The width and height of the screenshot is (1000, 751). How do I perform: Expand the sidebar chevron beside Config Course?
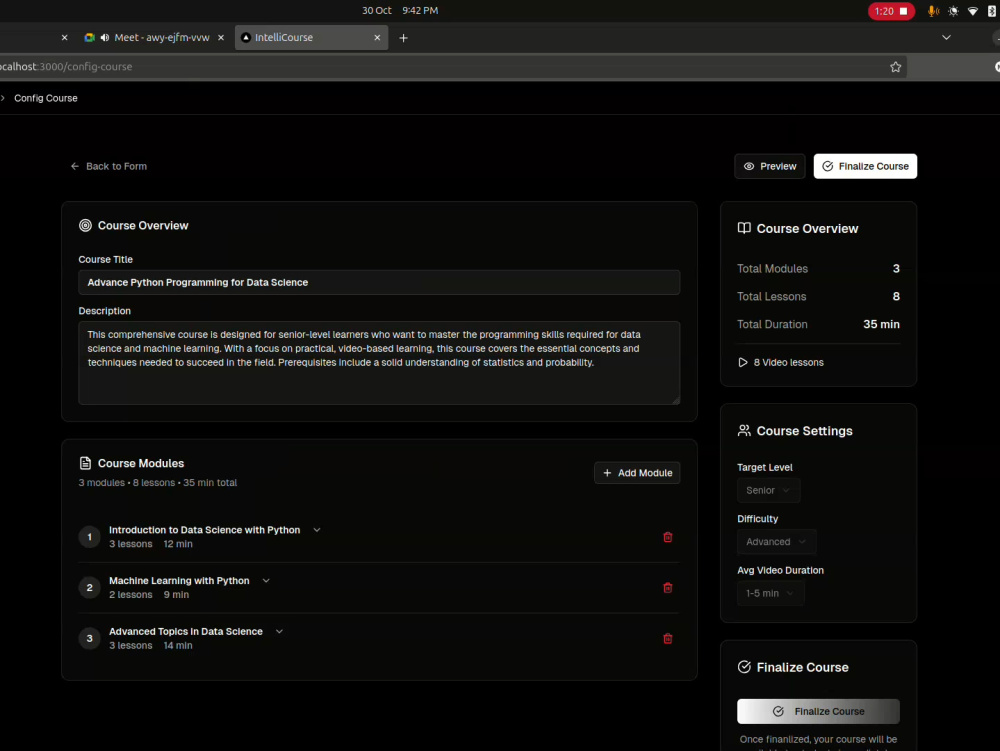[x=3, y=98]
